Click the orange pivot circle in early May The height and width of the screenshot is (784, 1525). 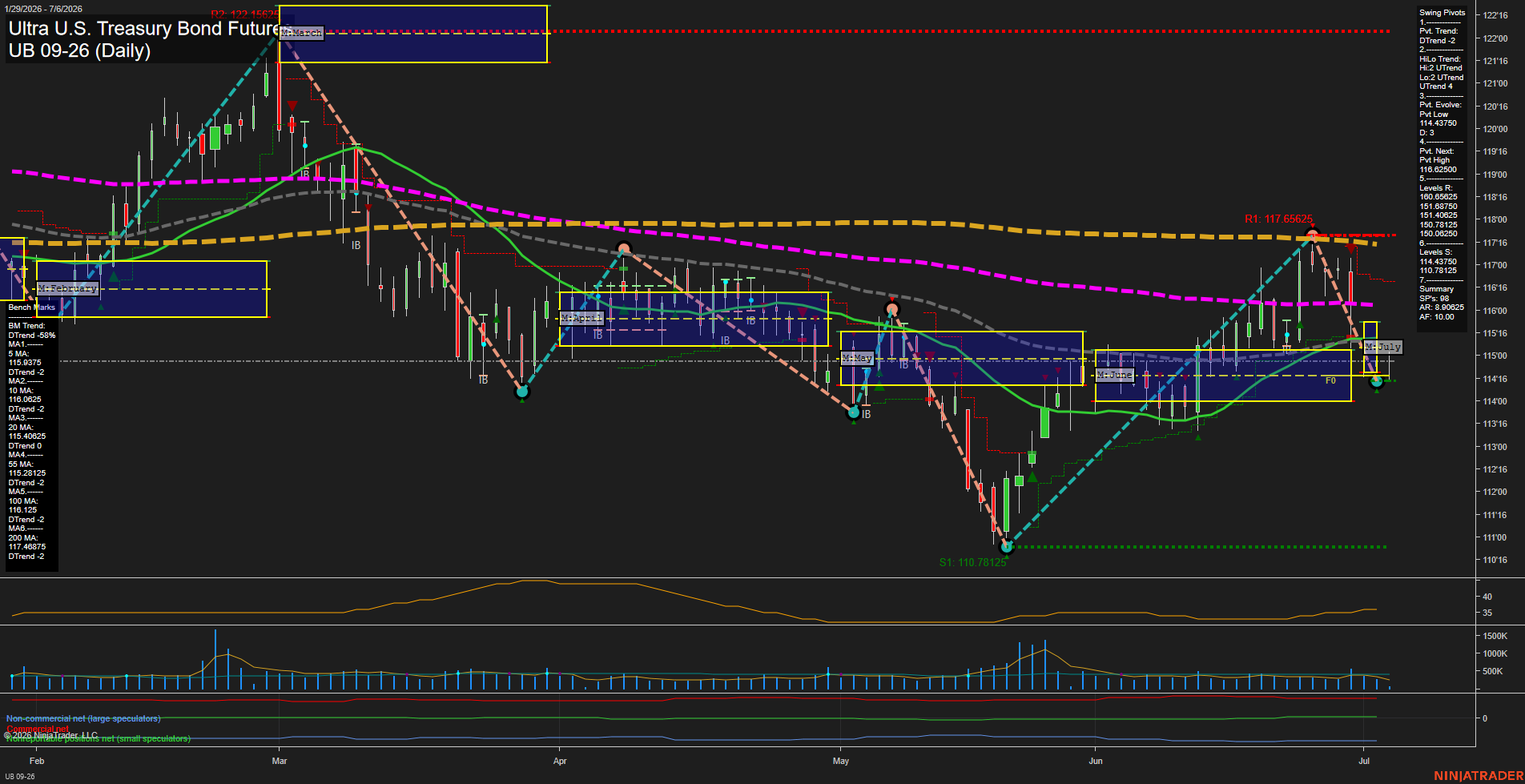point(892,309)
